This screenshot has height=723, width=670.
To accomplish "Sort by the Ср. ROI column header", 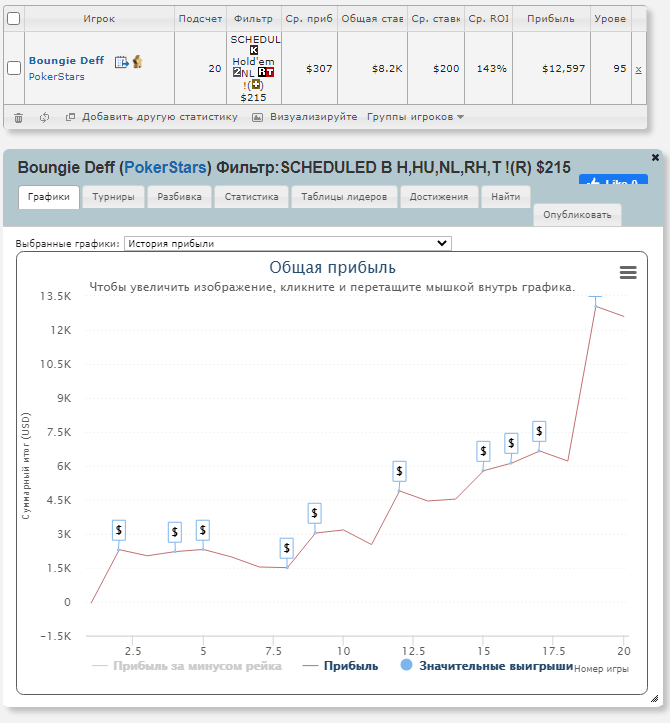I will 488,19.
